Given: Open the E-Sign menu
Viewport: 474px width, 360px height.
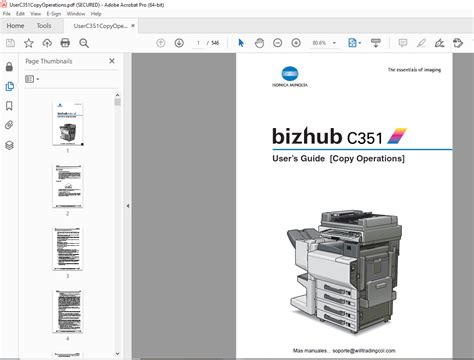Looking at the screenshot, I should [54, 14].
